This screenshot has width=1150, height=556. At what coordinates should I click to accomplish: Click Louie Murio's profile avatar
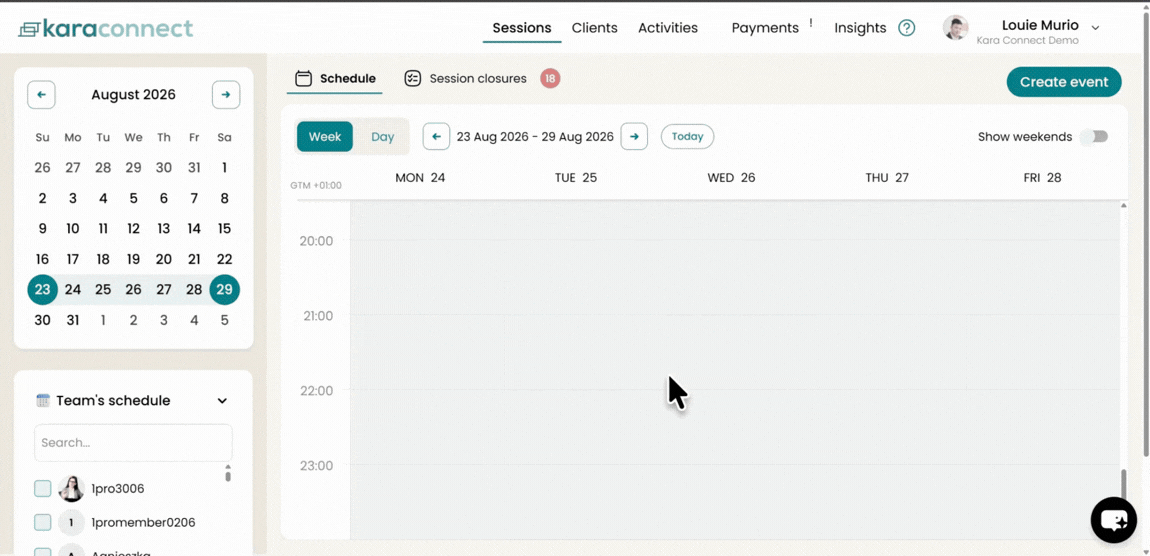955,28
